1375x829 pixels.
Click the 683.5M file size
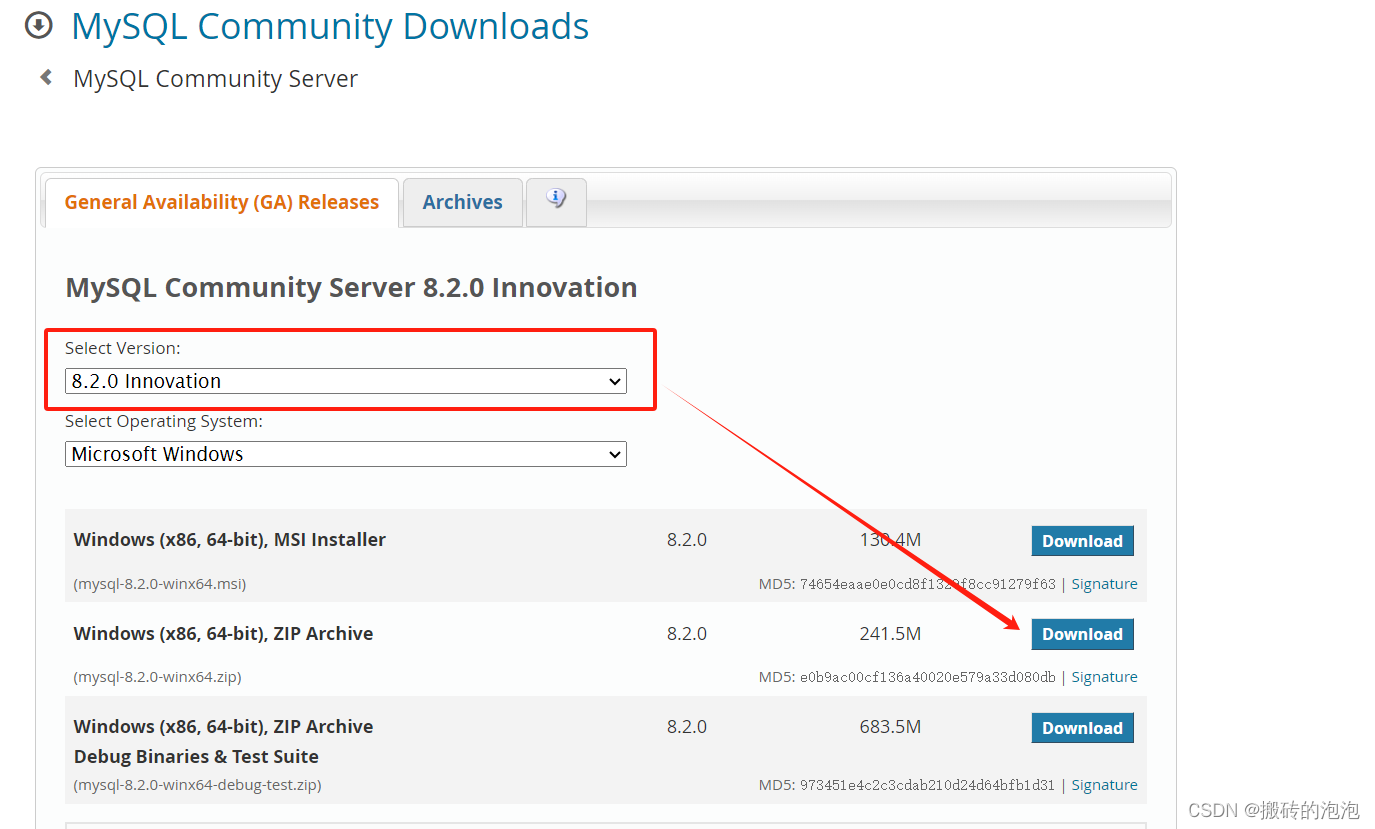tap(890, 727)
